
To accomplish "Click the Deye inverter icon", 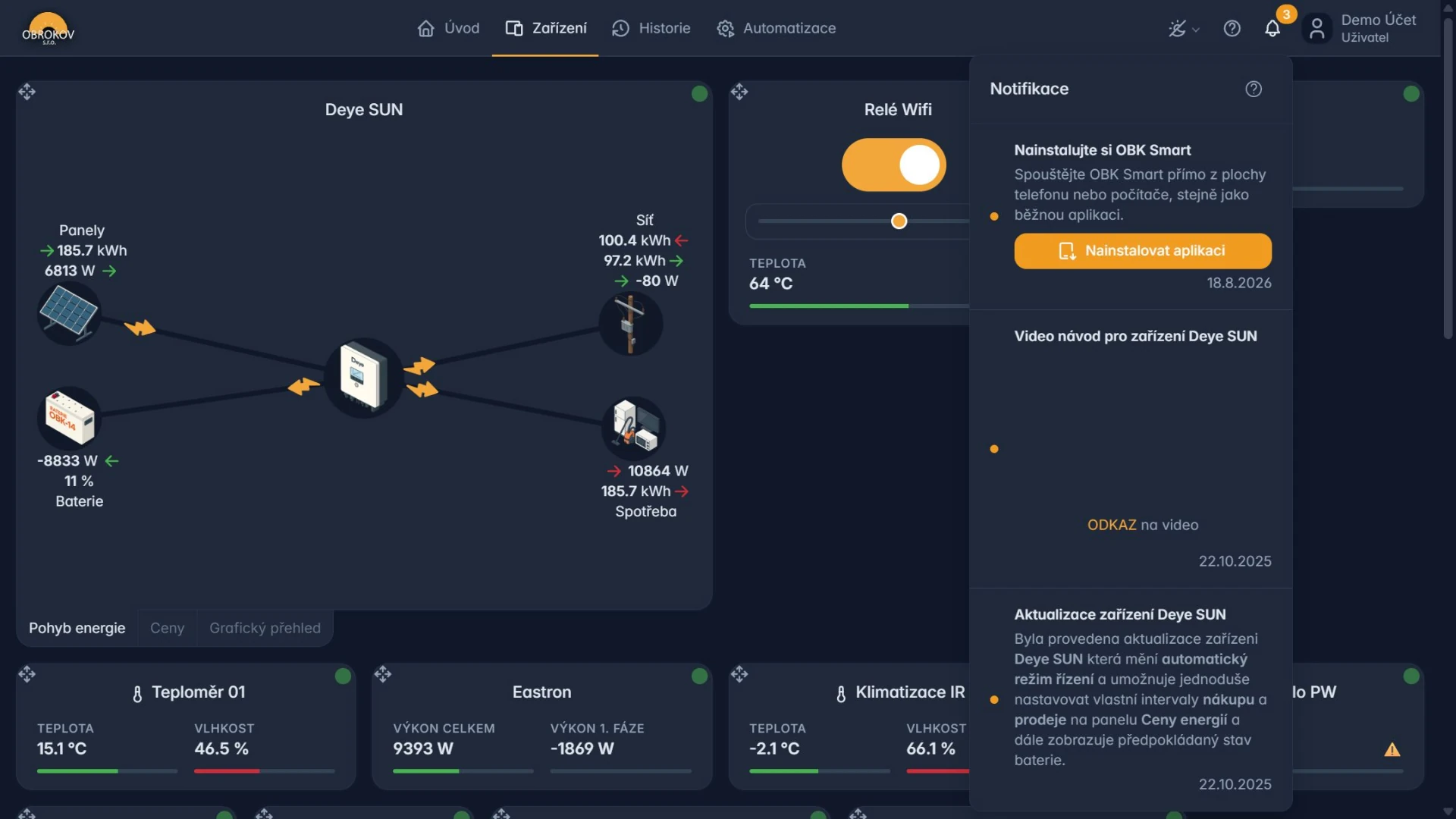I will pos(363,377).
